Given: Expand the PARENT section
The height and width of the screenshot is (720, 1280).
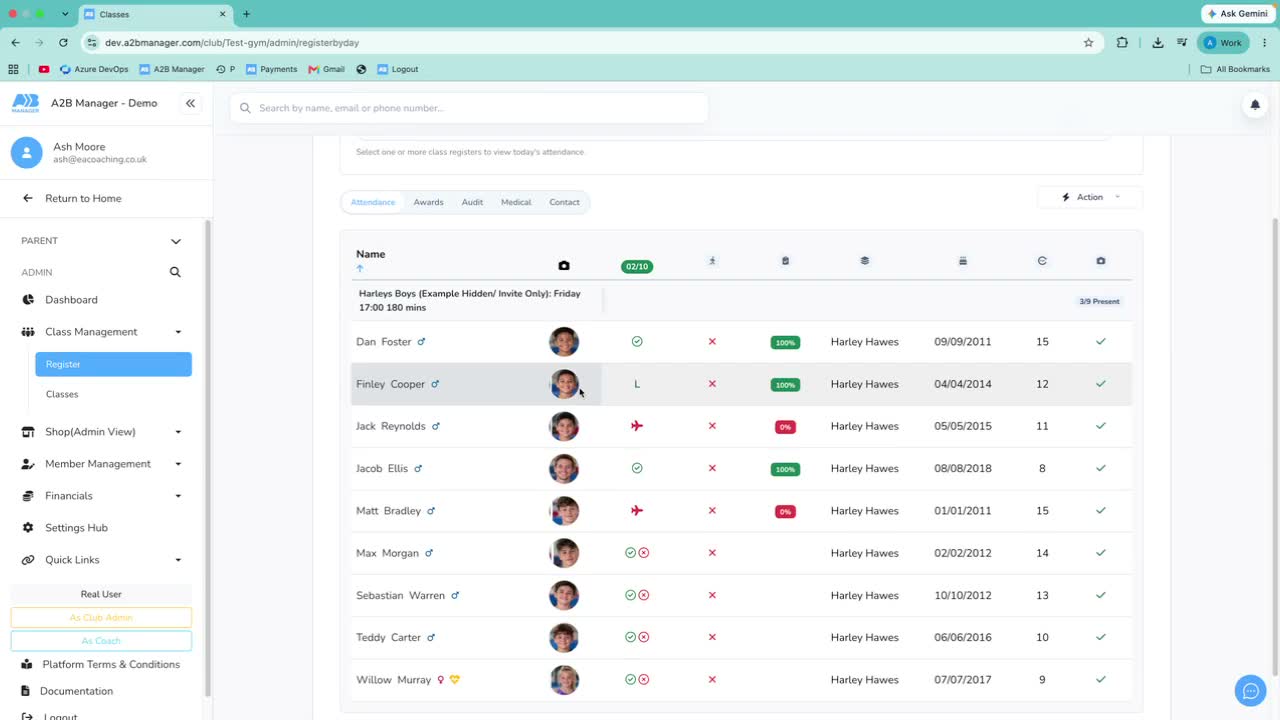Looking at the screenshot, I should point(176,241).
